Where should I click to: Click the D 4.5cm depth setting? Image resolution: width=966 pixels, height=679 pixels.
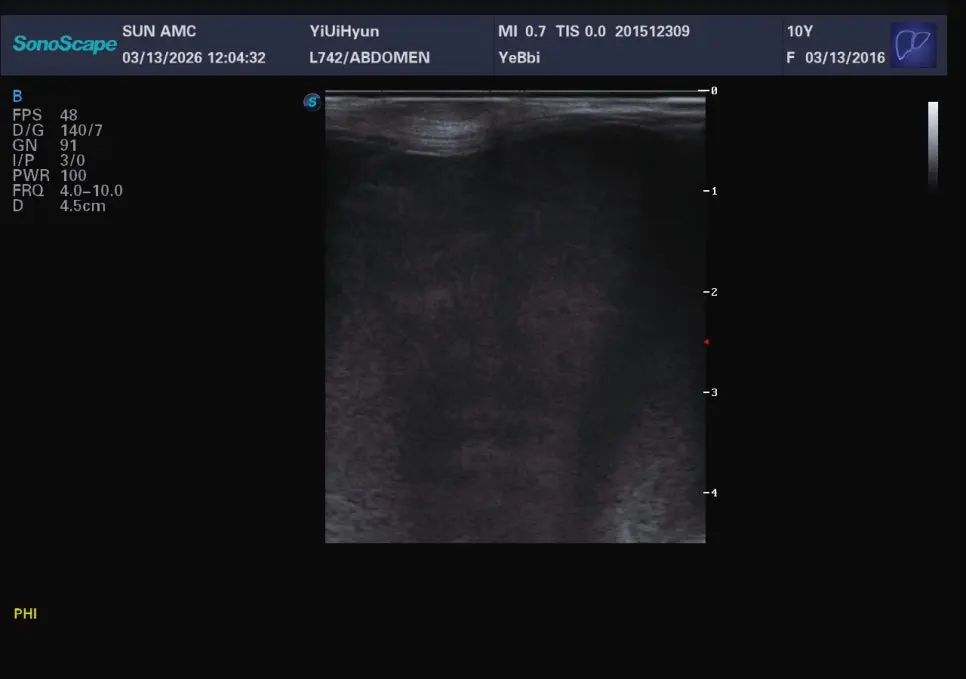point(59,206)
